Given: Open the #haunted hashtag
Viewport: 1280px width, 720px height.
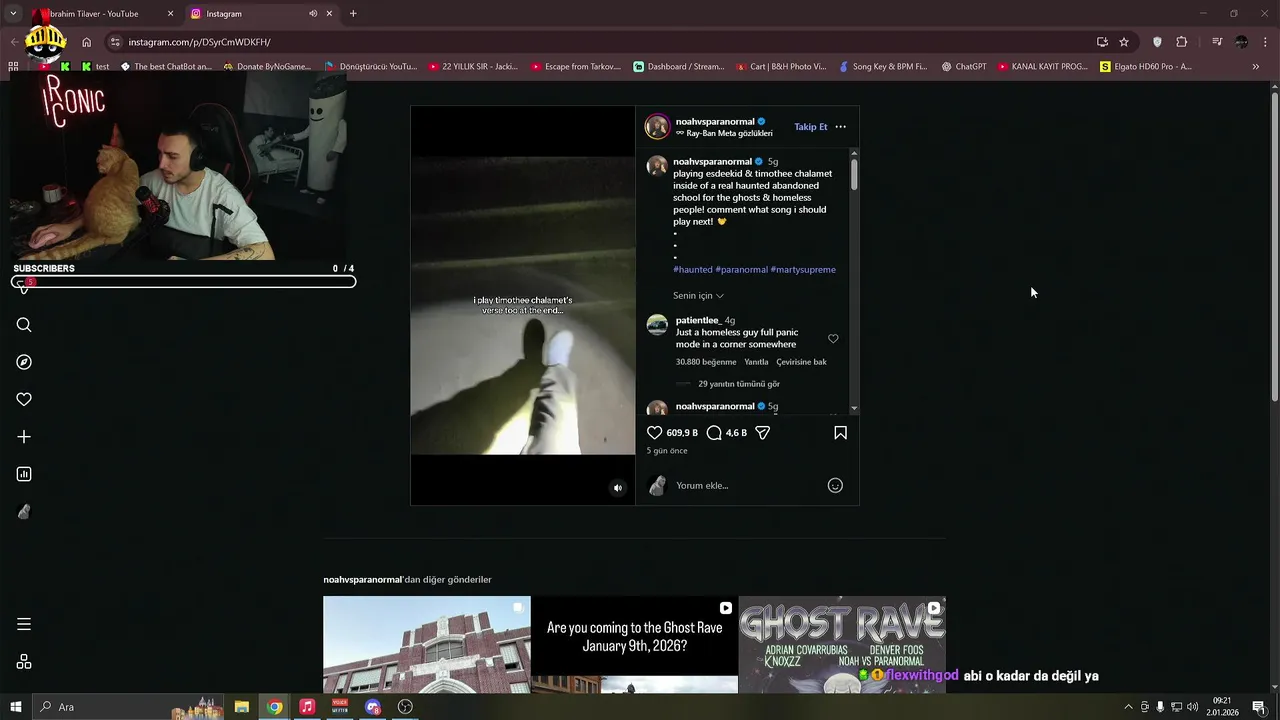Looking at the screenshot, I should click(x=693, y=270).
